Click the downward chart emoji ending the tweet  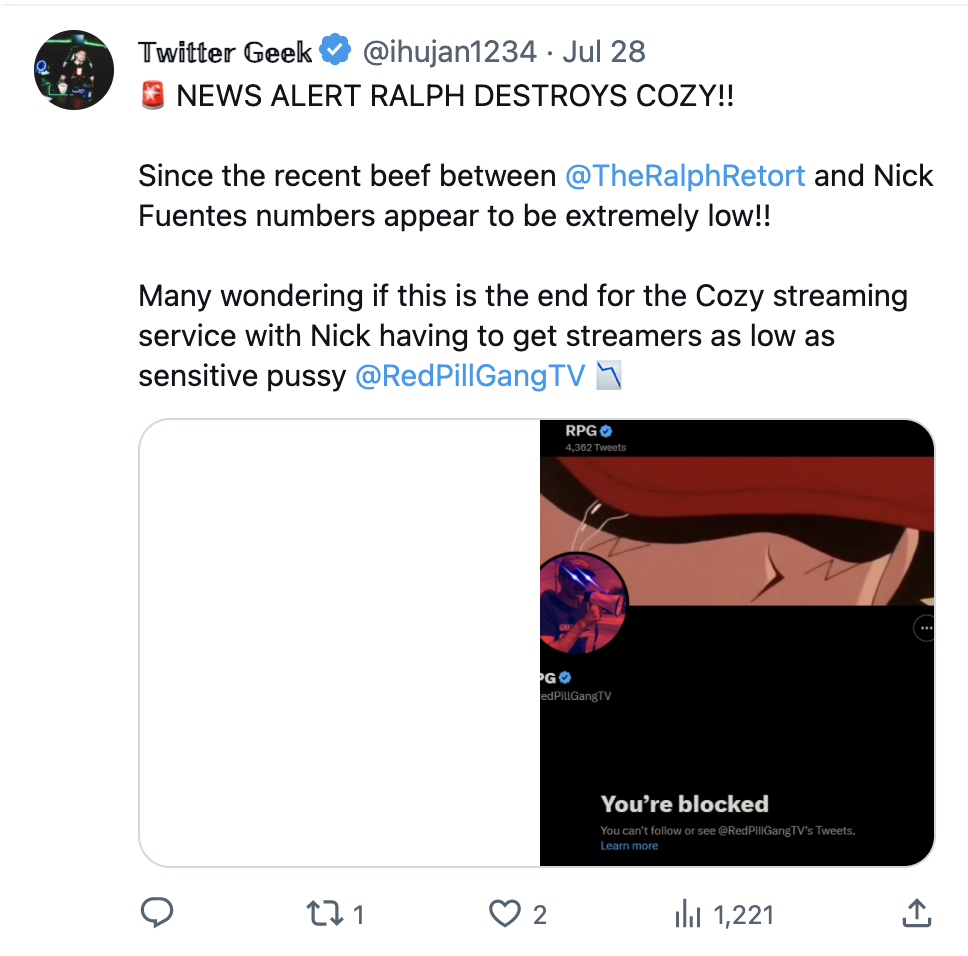click(608, 376)
